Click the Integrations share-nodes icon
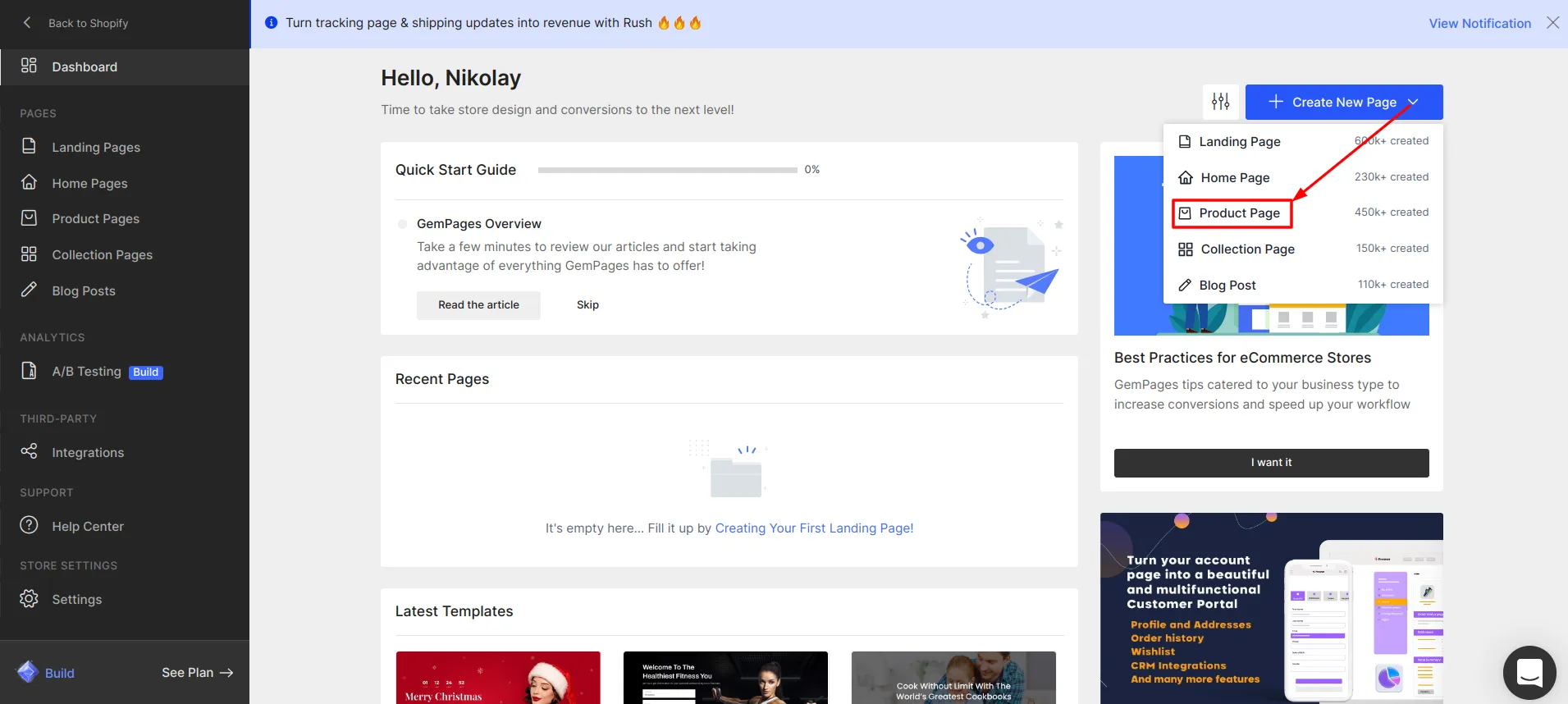Viewport: 1568px width, 704px height. [x=29, y=451]
